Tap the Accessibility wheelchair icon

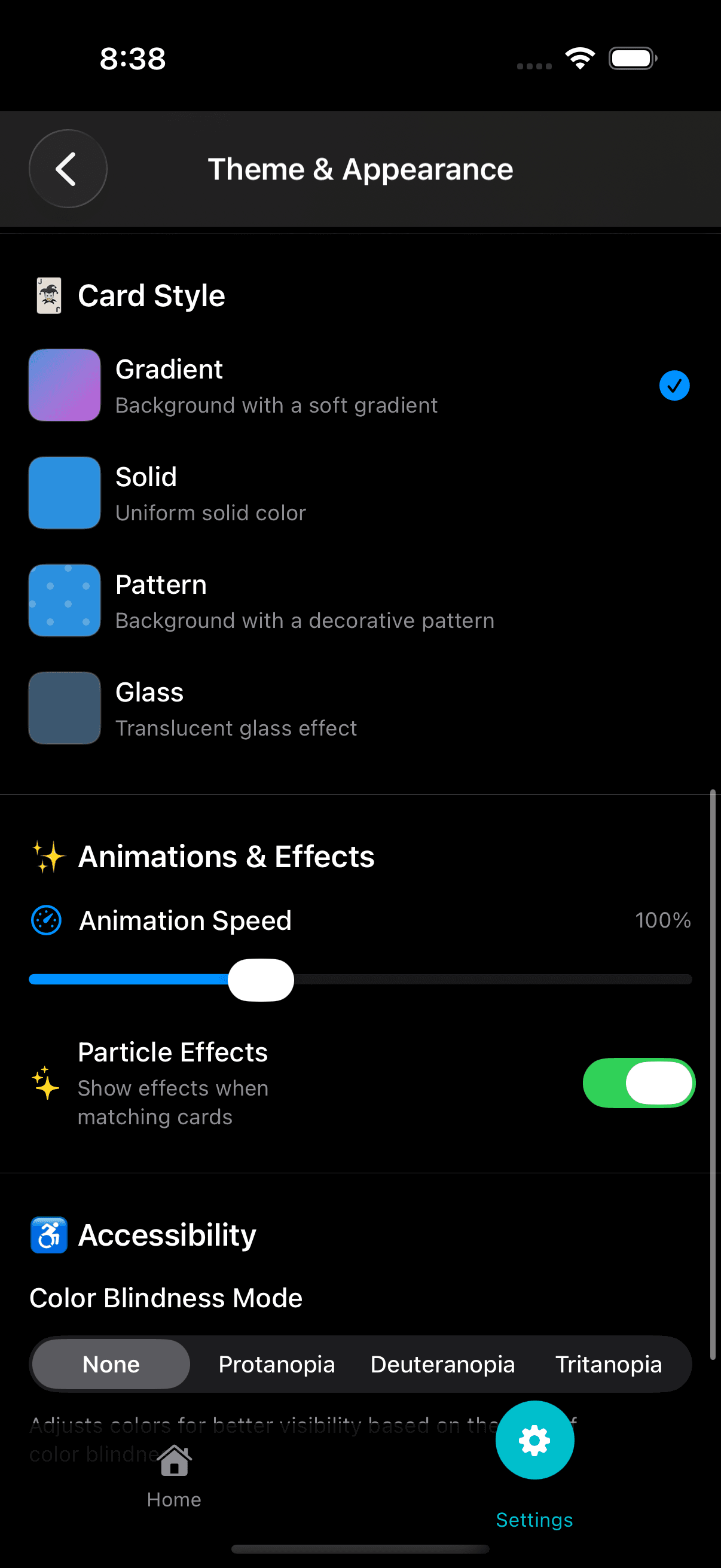(48, 1235)
